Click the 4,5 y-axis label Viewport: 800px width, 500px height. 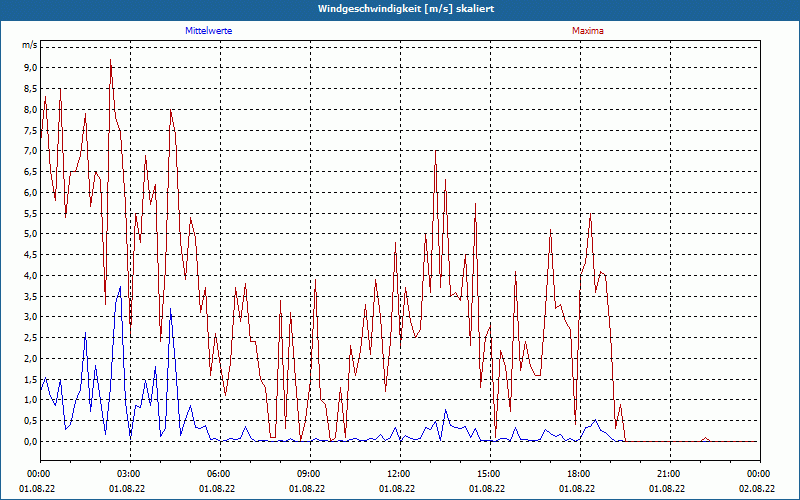tap(30, 255)
